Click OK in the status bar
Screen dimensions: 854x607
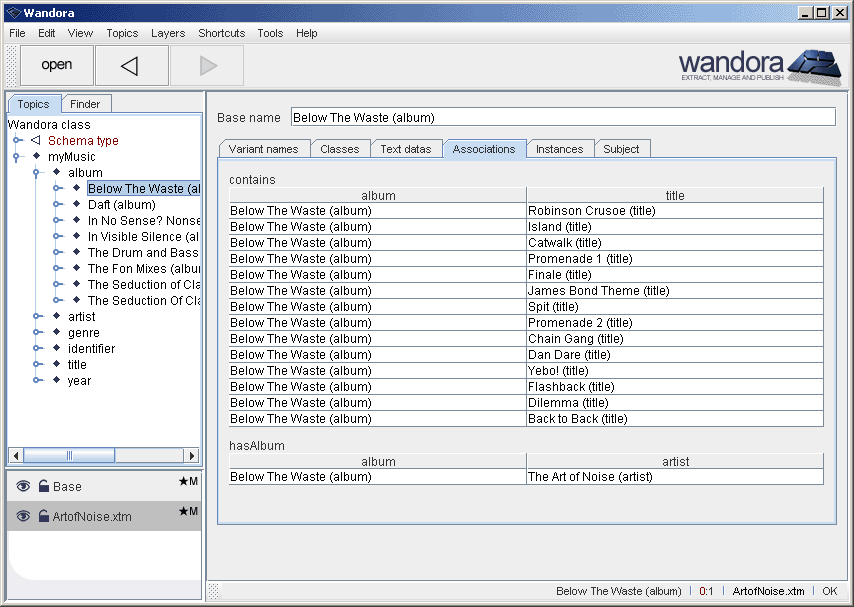tap(831, 591)
